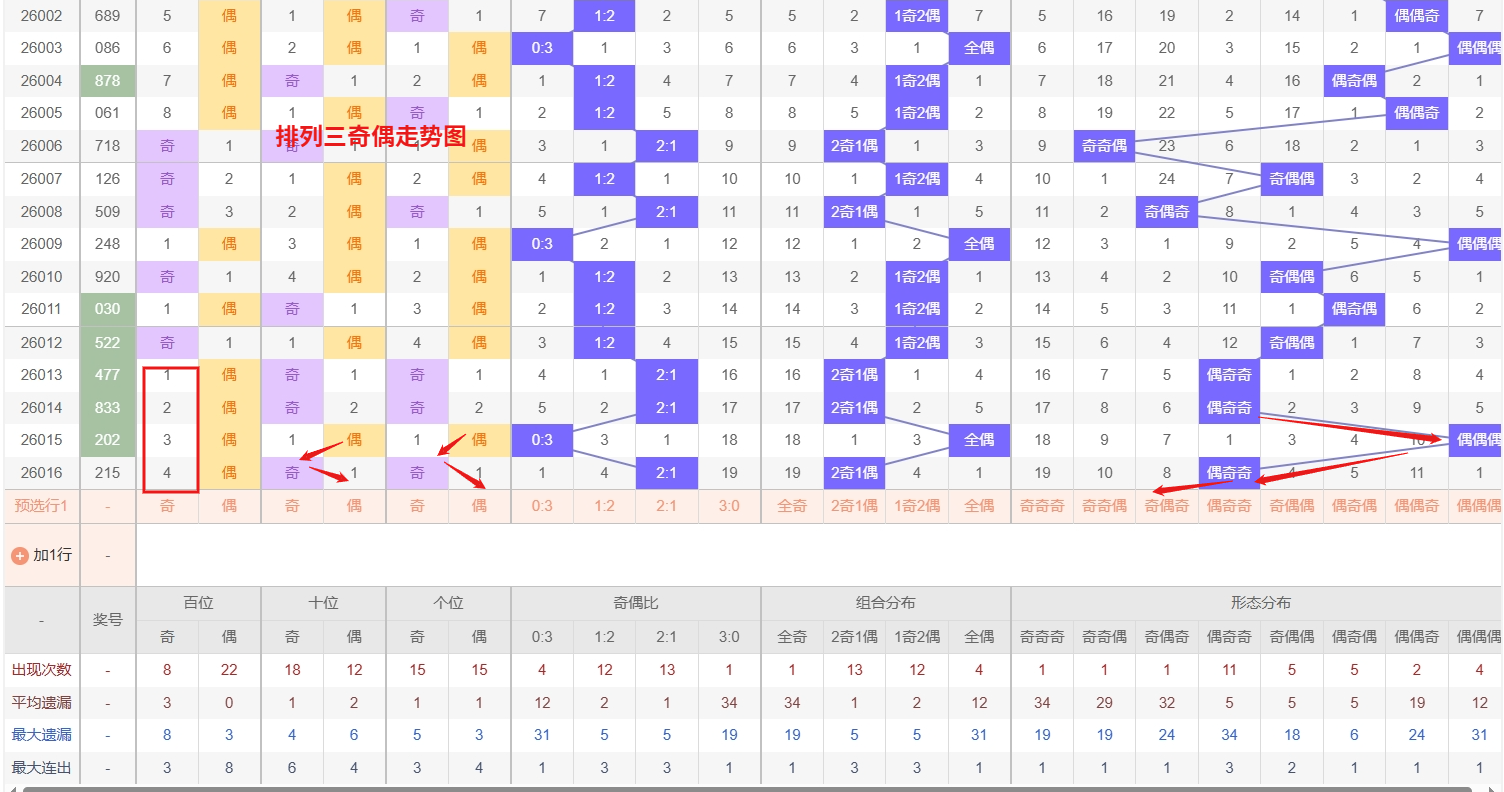Click the plus icon beside 加1行
The width and height of the screenshot is (1504, 792).
[x=19, y=555]
